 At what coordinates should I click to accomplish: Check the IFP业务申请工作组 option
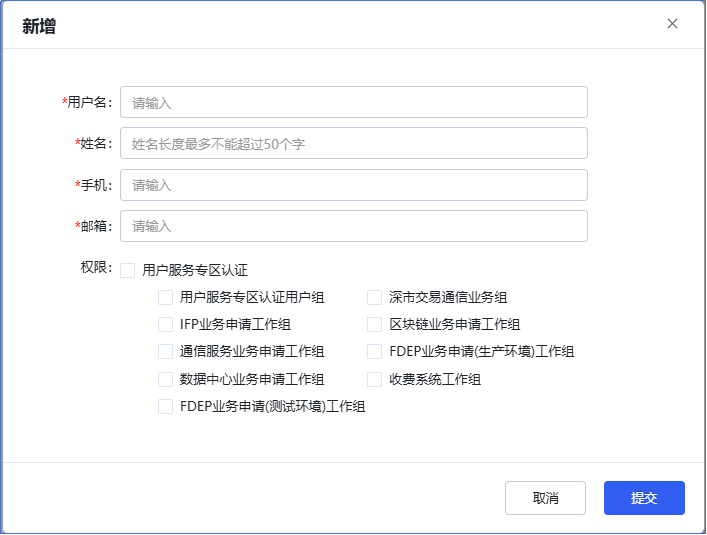165,324
